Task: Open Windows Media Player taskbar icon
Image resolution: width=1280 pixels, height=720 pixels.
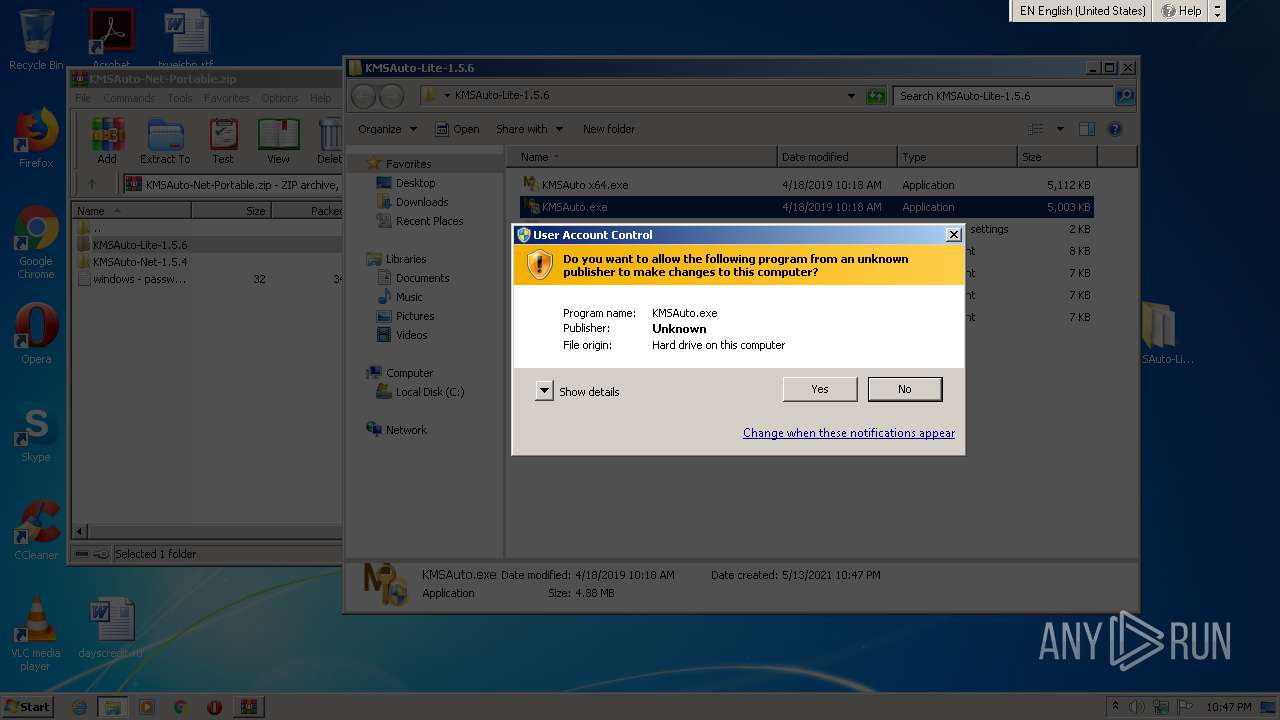Action: pos(147,707)
